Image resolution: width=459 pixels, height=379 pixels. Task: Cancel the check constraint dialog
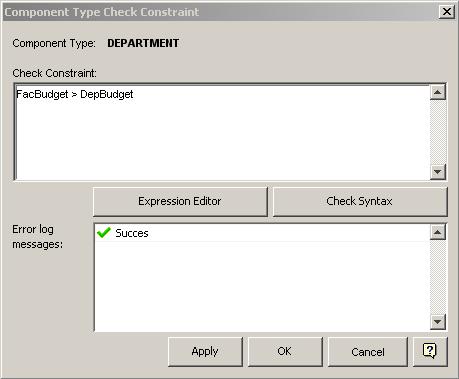(x=368, y=352)
